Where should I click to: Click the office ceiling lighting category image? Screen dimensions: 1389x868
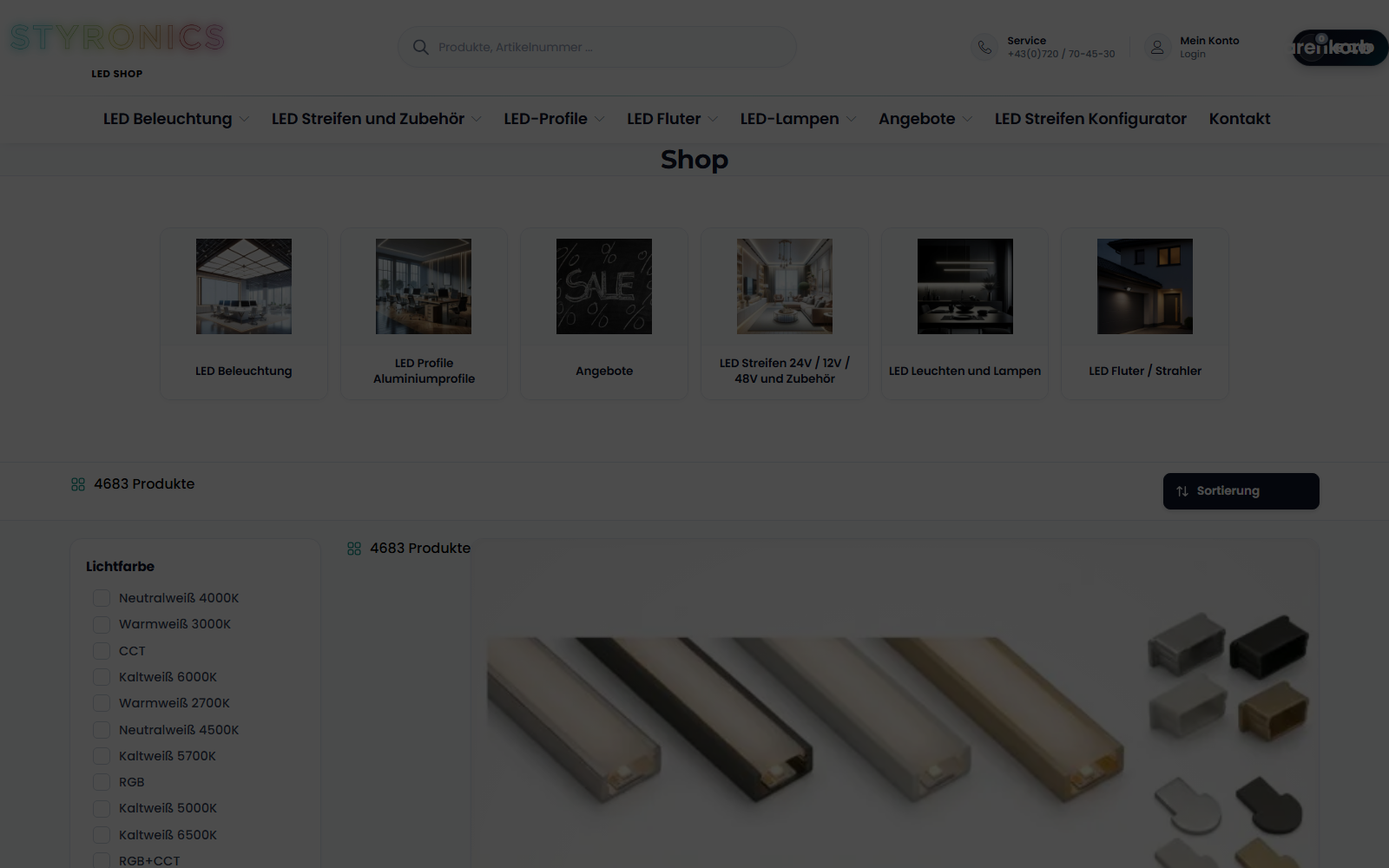point(244,286)
